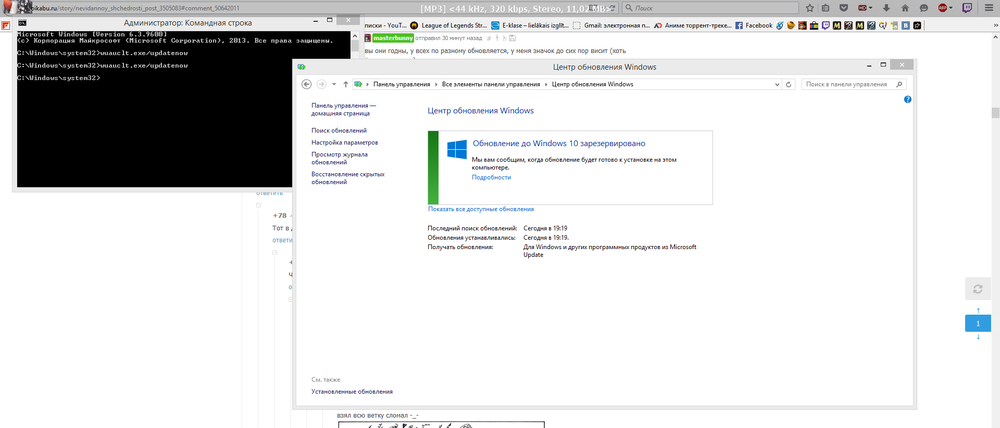Click the up-level arrow in address bar
The image size is (1000, 428).
[345, 84]
